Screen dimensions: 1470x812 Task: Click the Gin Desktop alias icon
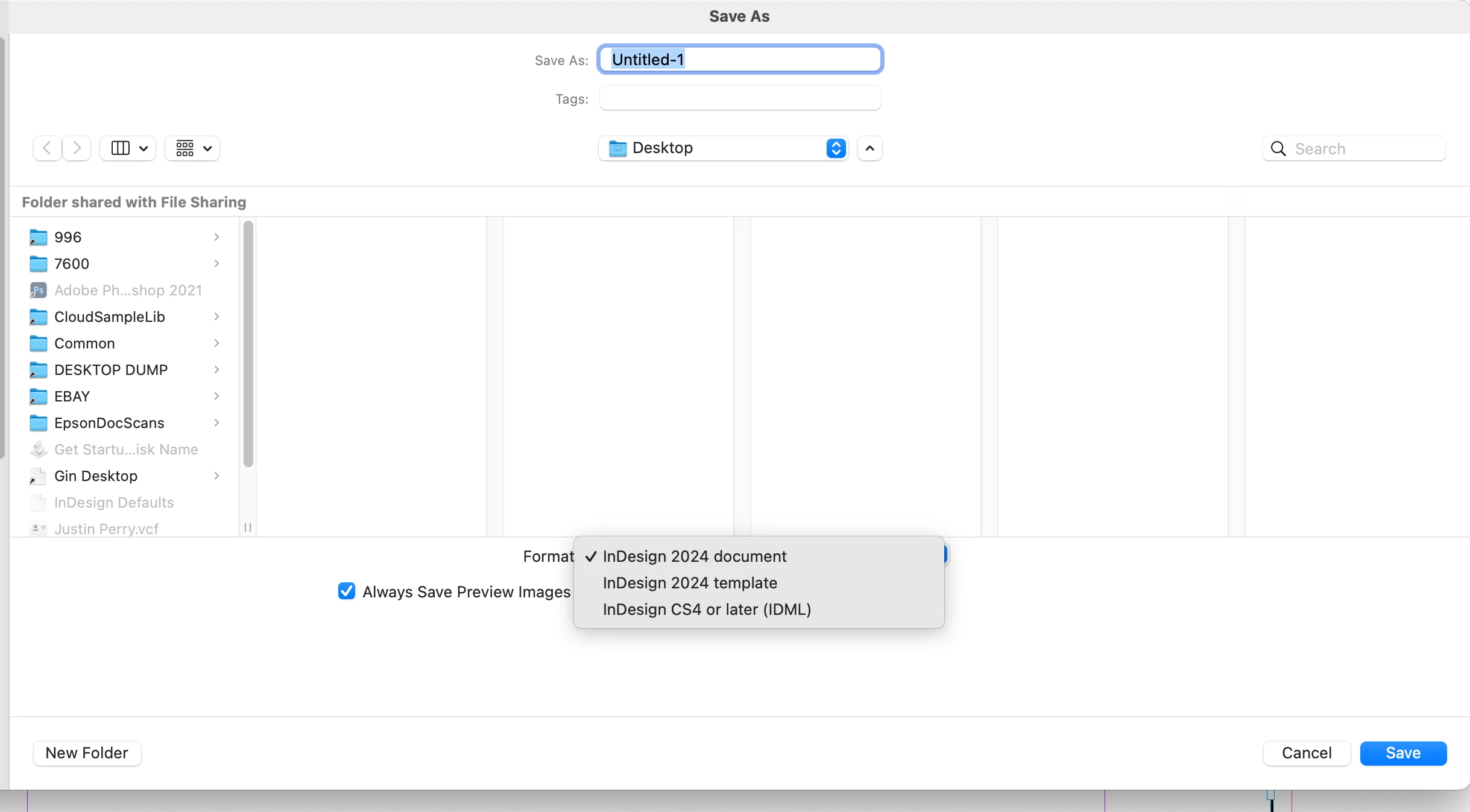[39, 476]
